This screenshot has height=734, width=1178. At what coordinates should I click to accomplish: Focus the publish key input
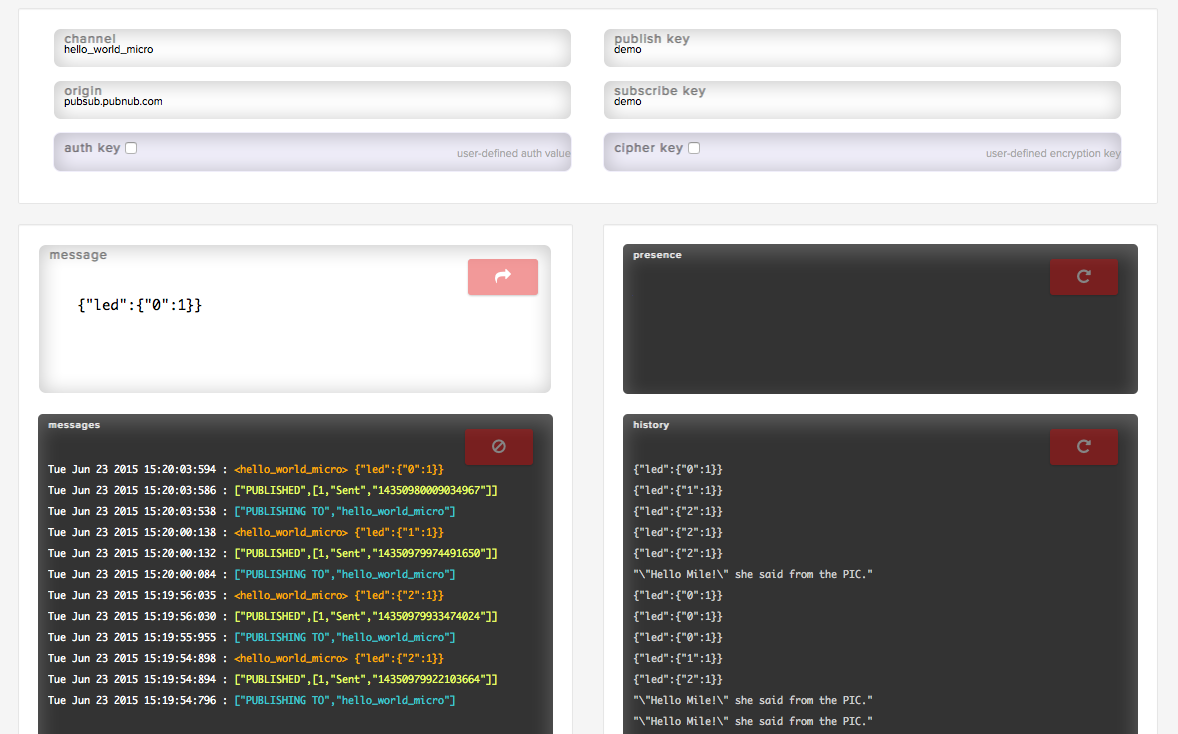pos(862,49)
